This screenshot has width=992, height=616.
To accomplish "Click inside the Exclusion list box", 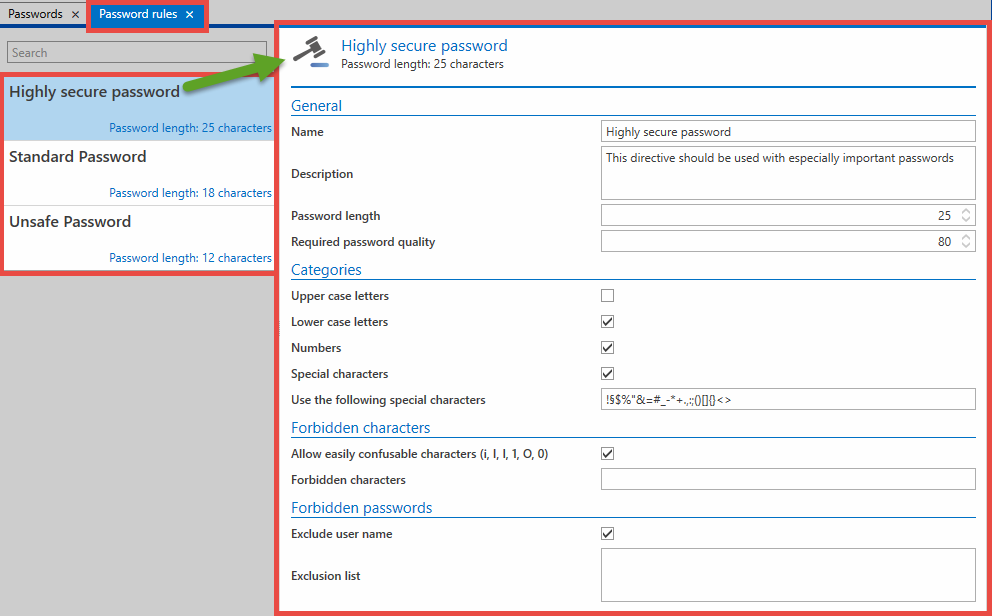I will pos(788,574).
